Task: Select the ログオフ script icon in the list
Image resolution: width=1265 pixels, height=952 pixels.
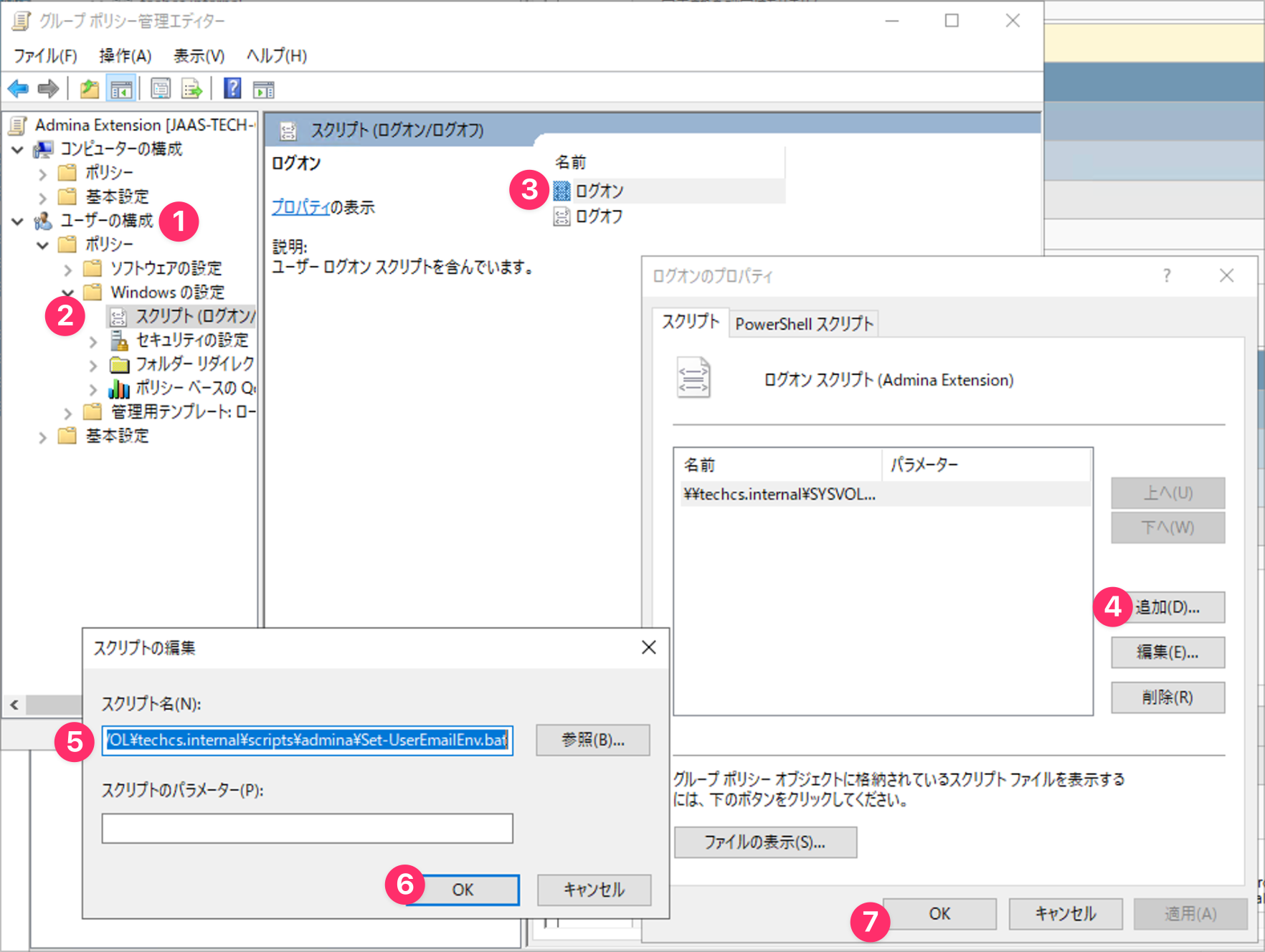Action: [x=562, y=216]
